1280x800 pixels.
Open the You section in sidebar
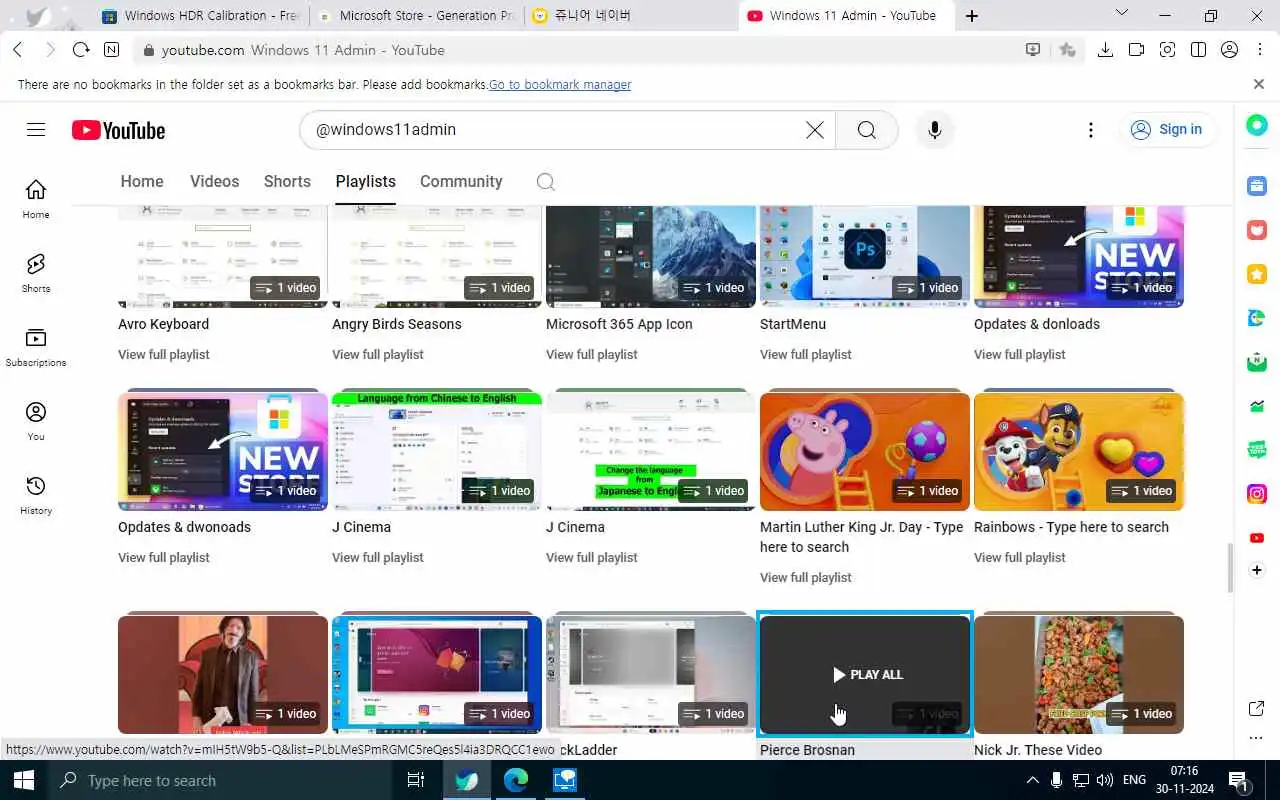(x=36, y=421)
